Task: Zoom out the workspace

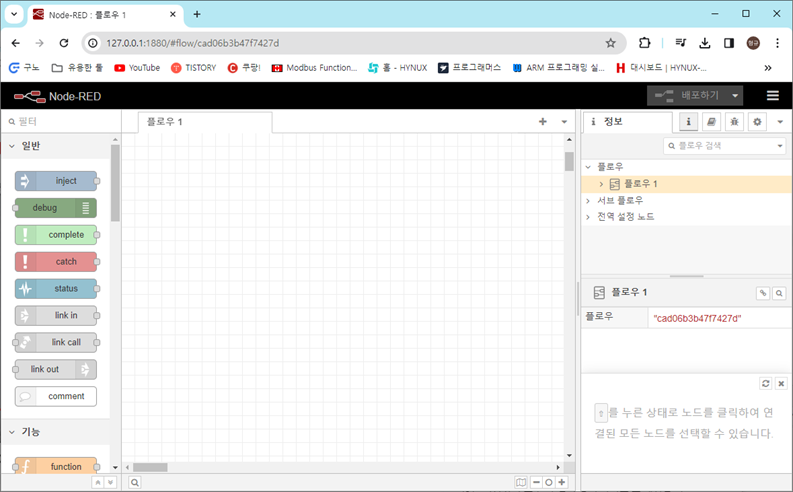Action: pos(536,482)
